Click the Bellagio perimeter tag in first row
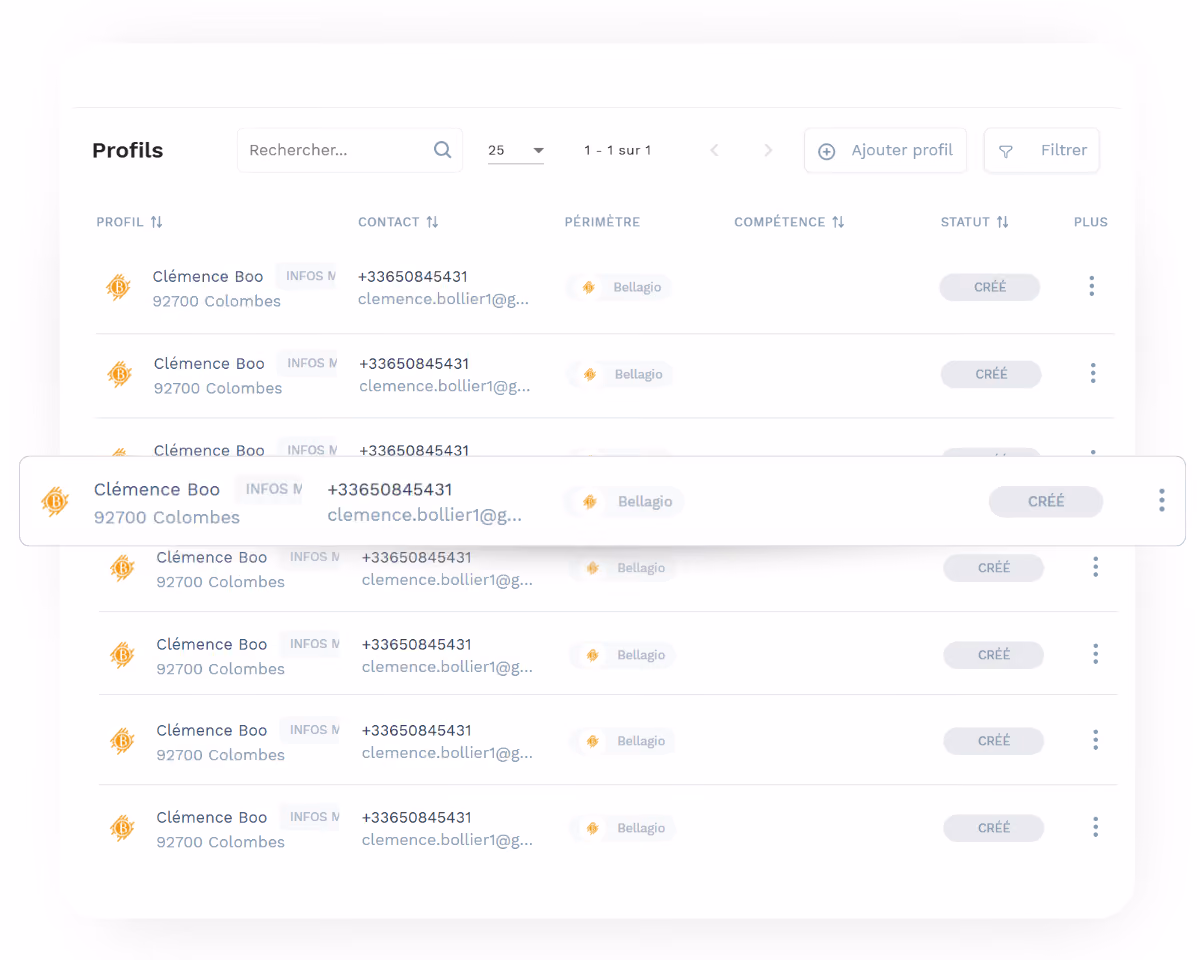The width and height of the screenshot is (1200, 960). [619, 287]
